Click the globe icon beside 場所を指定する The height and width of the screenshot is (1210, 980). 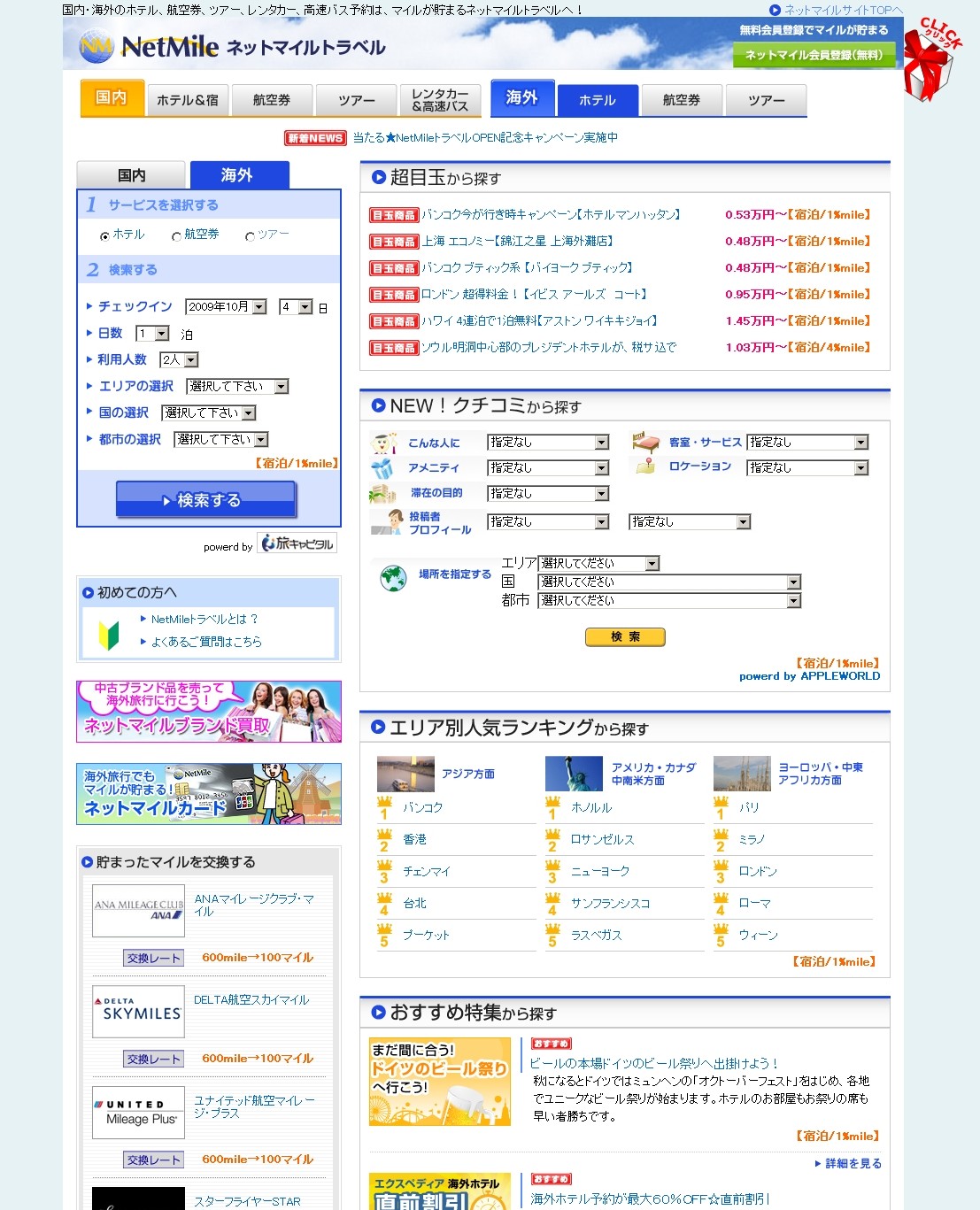(392, 578)
